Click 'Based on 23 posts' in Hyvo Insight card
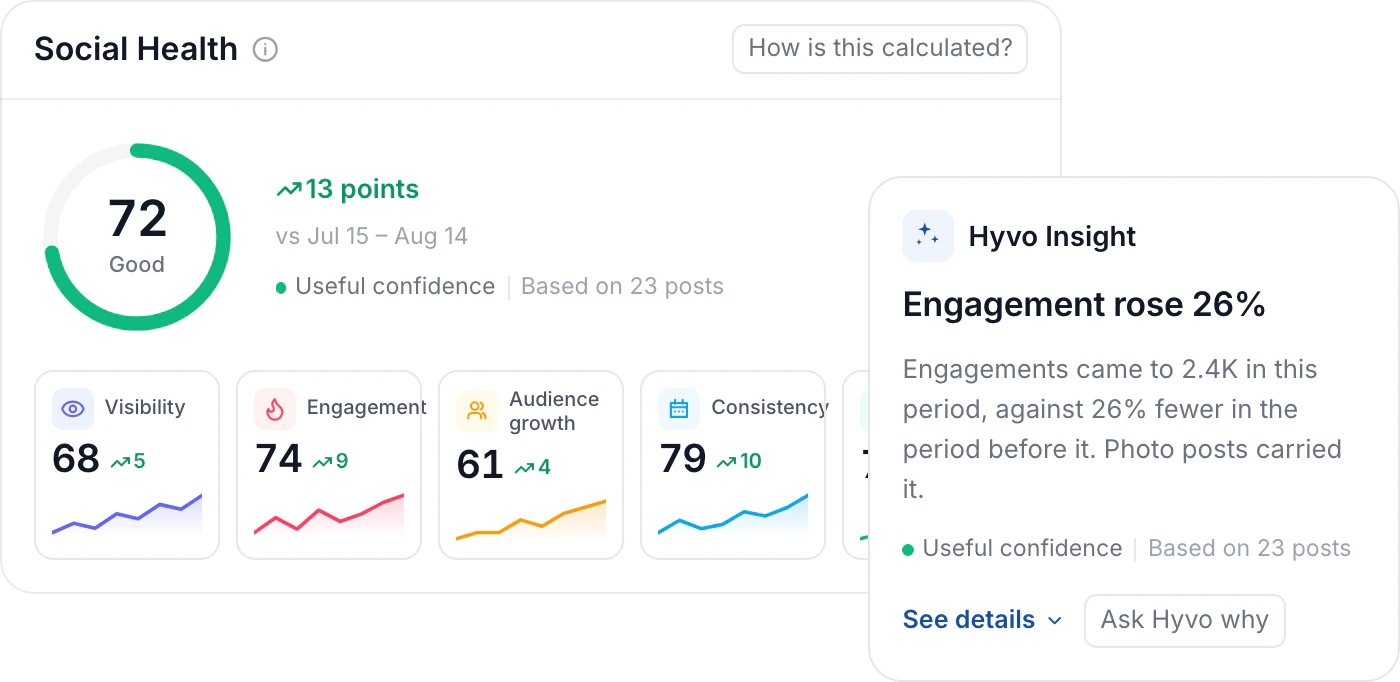Screen dimensions: 1400x682 pyautogui.click(x=1249, y=549)
